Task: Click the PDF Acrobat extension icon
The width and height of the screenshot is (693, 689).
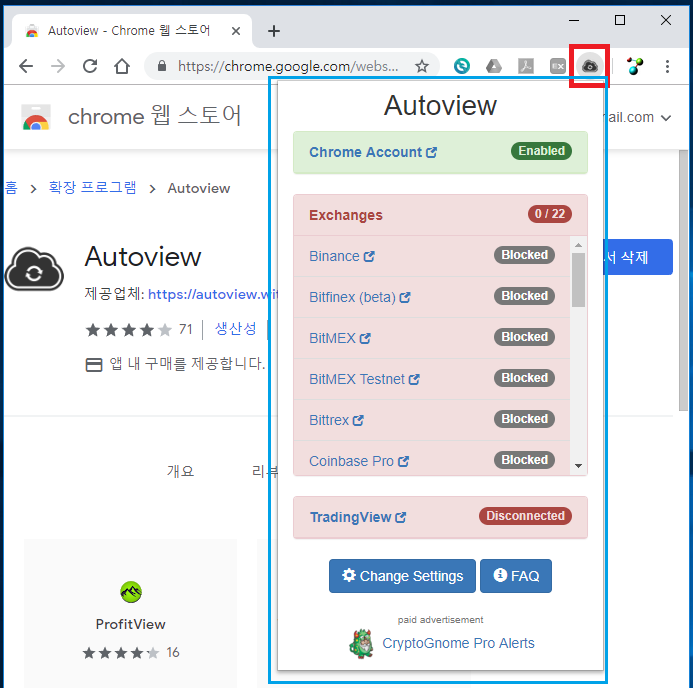Action: (x=525, y=66)
